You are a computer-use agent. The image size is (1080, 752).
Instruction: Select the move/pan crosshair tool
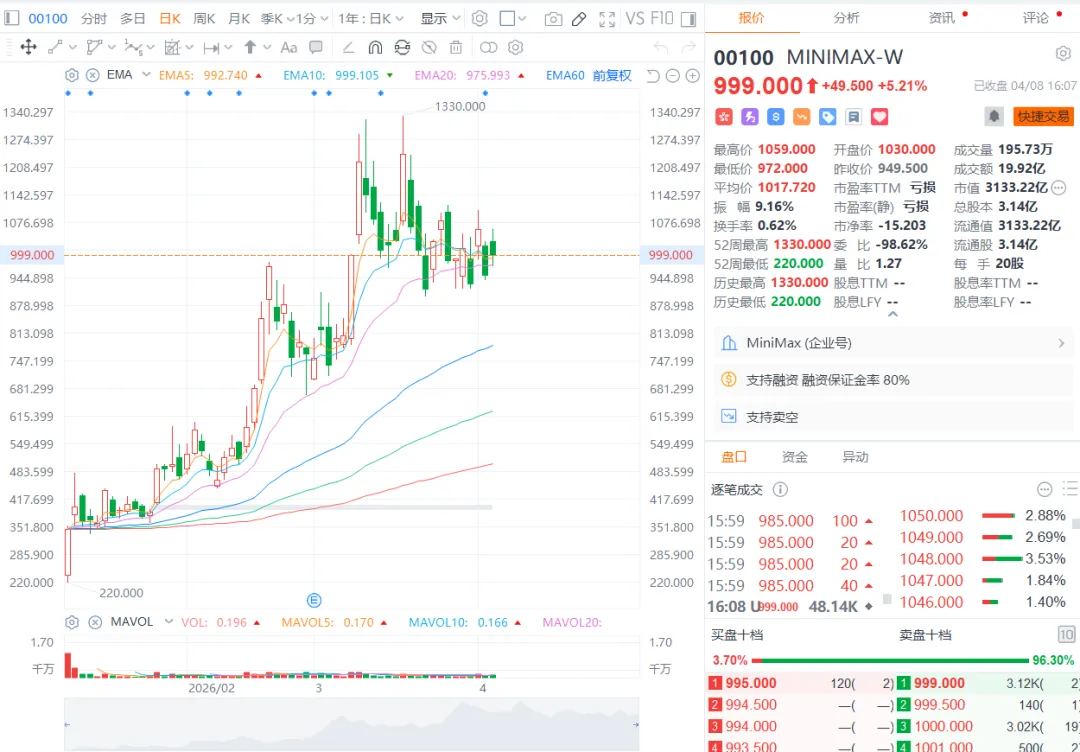pos(28,47)
